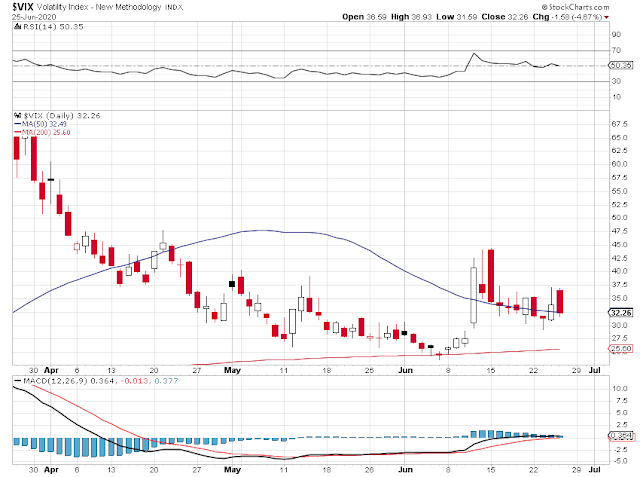Click the small icon before RSI(14) label

(x=17, y=27)
